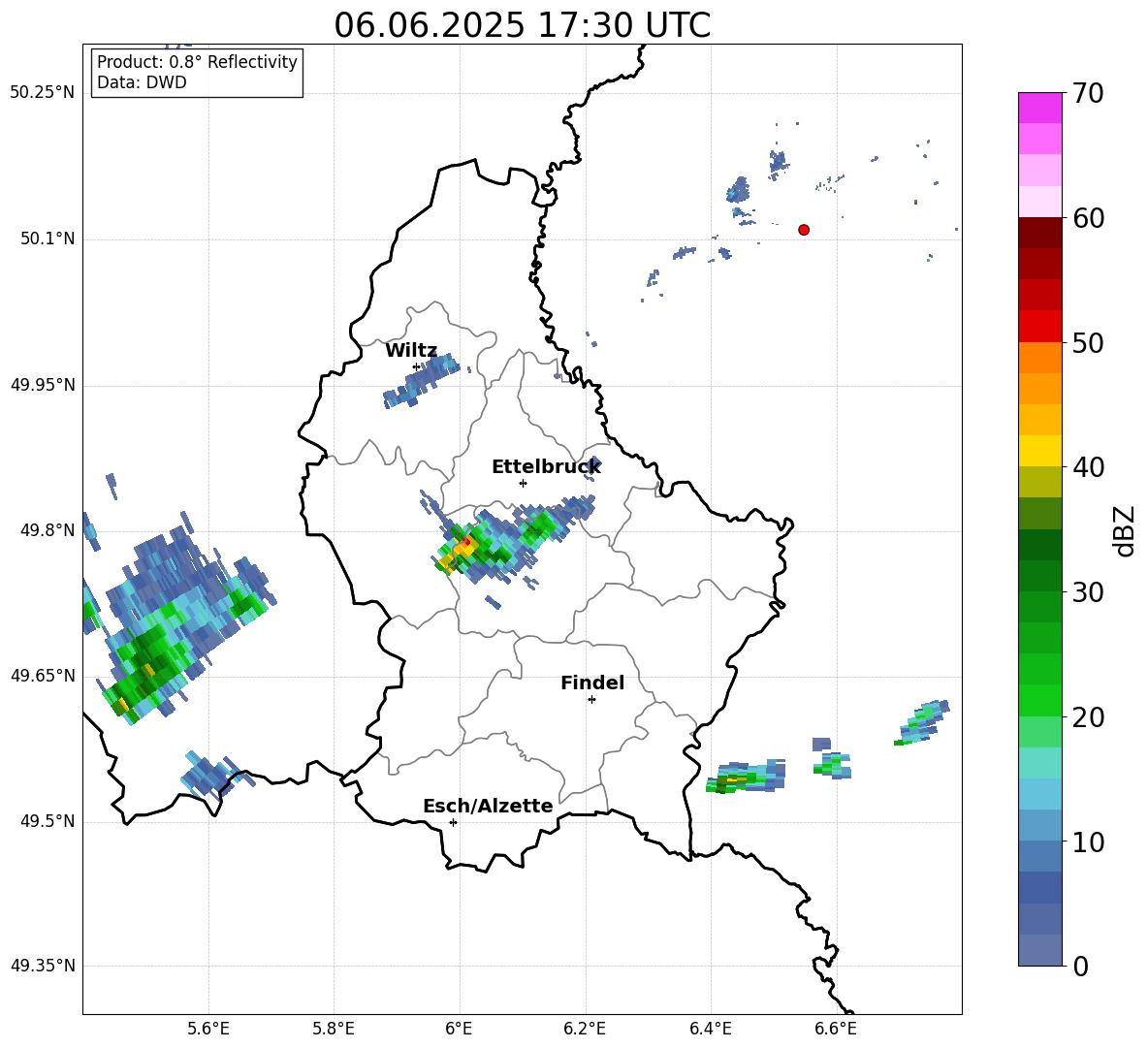The width and height of the screenshot is (1148, 1048).
Task: Click the 49.35°N latitude label
Action: [x=43, y=966]
